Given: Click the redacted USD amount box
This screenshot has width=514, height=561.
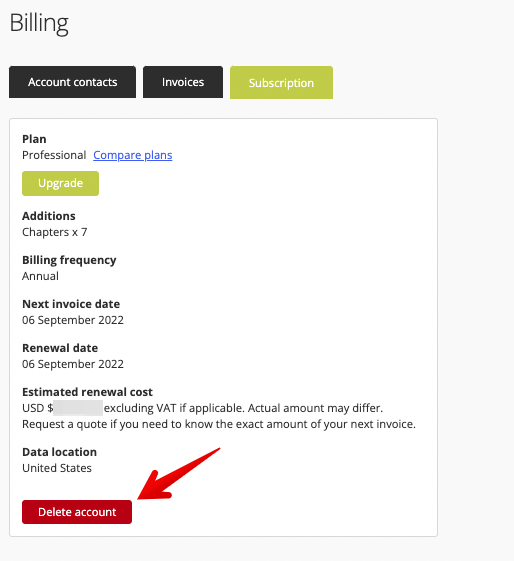Looking at the screenshot, I should tap(78, 408).
